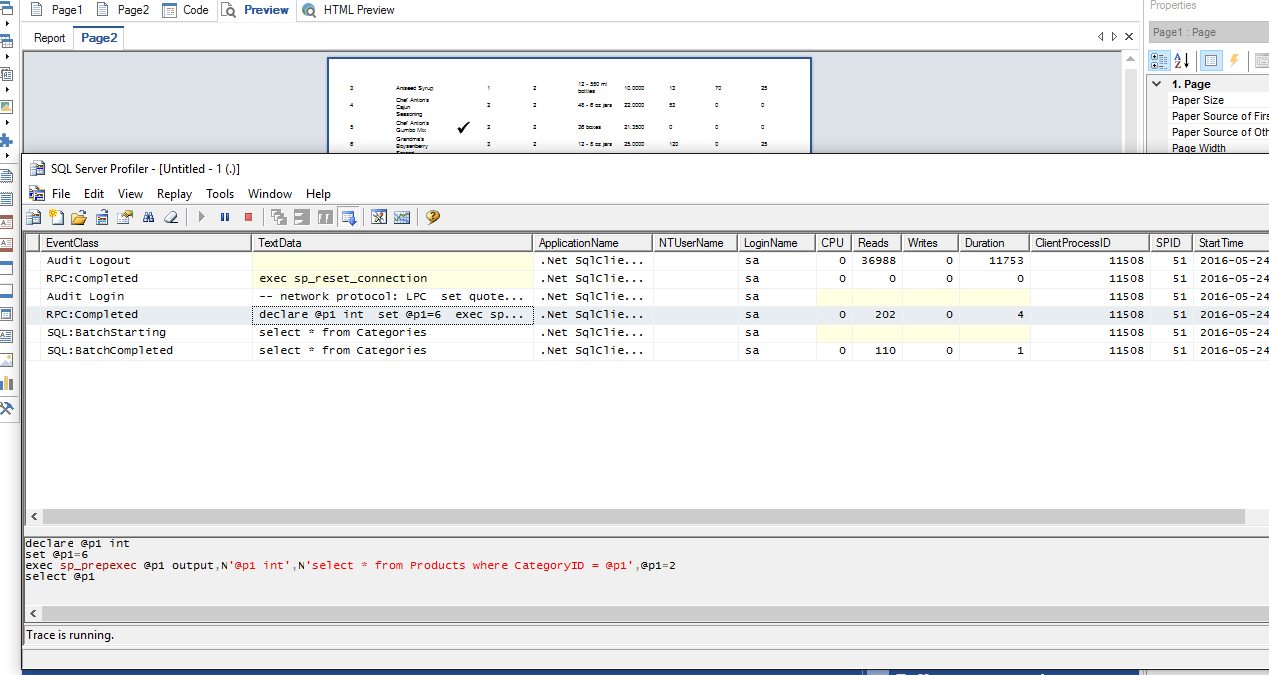Click the Duration column header
Screen dimensions: 1269x675
[994, 243]
